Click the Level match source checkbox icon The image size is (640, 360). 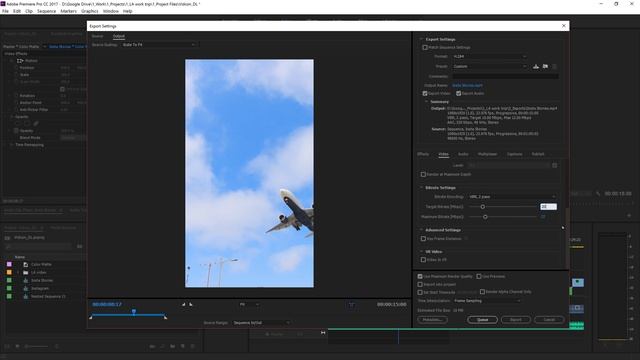(554, 165)
